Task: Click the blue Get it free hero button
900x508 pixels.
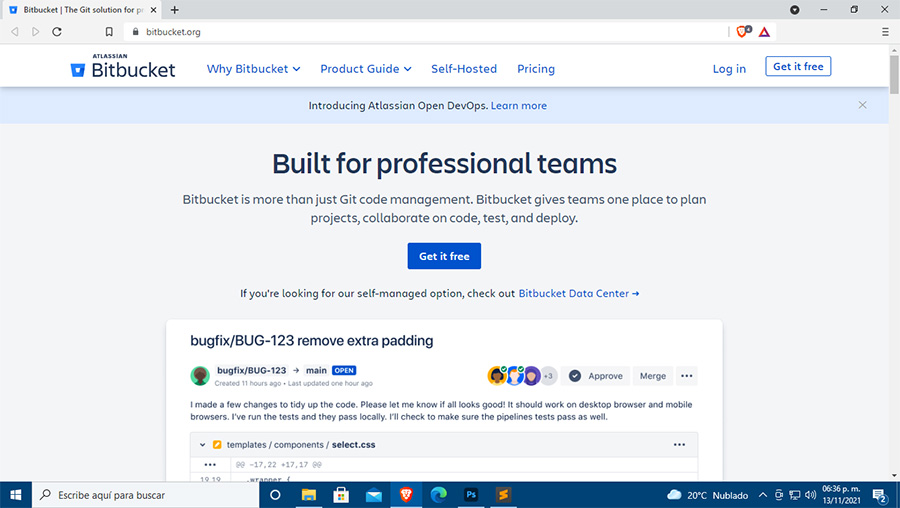Action: [x=444, y=256]
